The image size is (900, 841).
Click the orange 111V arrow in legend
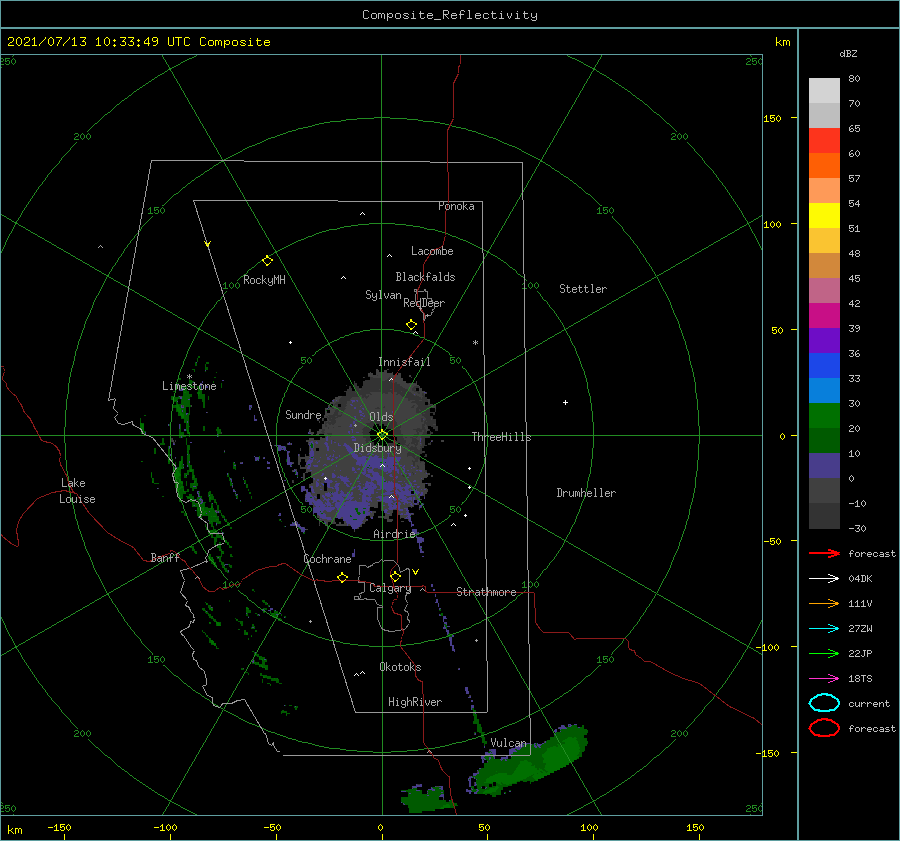(x=824, y=603)
